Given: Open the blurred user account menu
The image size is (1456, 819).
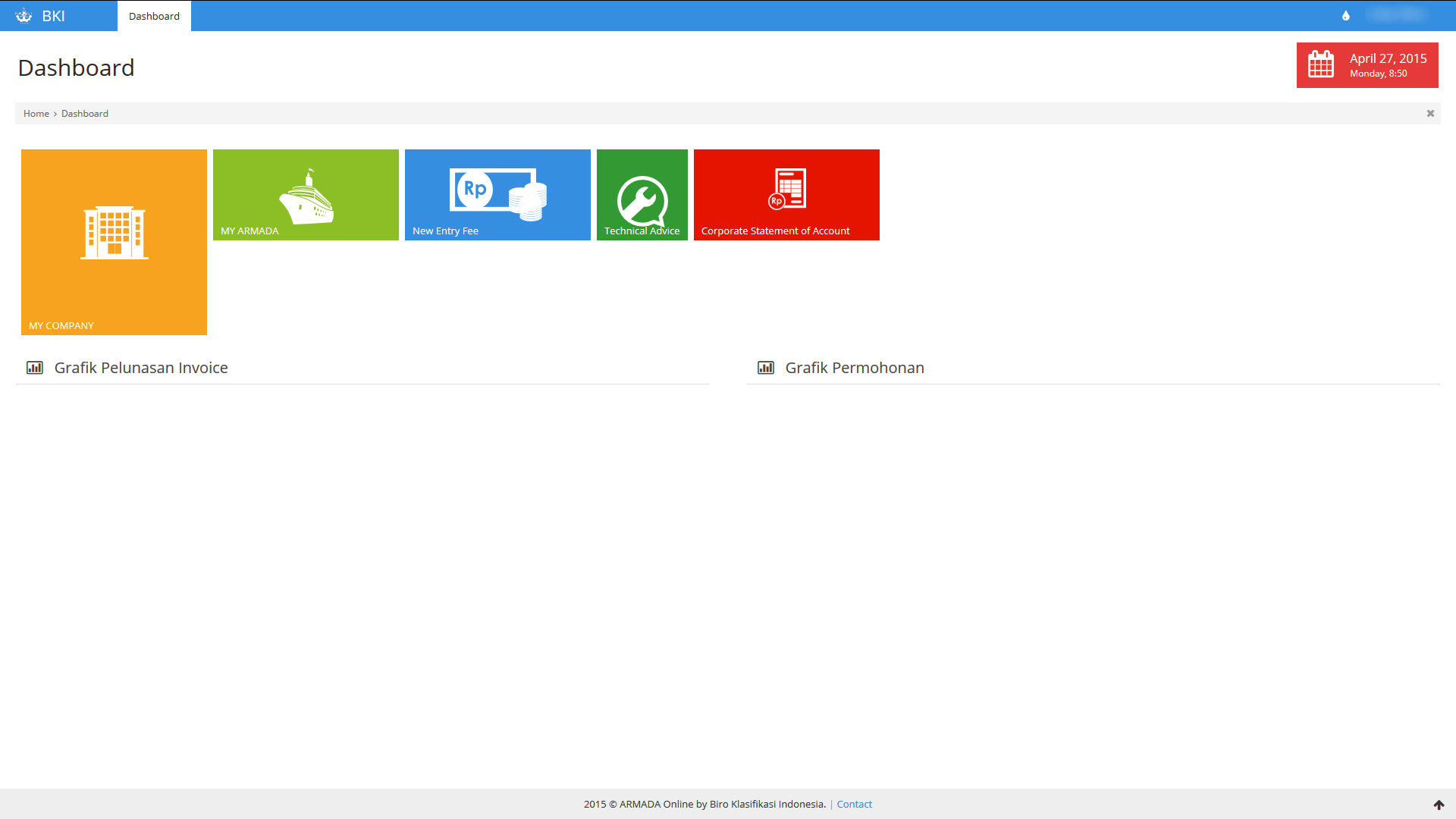Looking at the screenshot, I should pos(1397,15).
